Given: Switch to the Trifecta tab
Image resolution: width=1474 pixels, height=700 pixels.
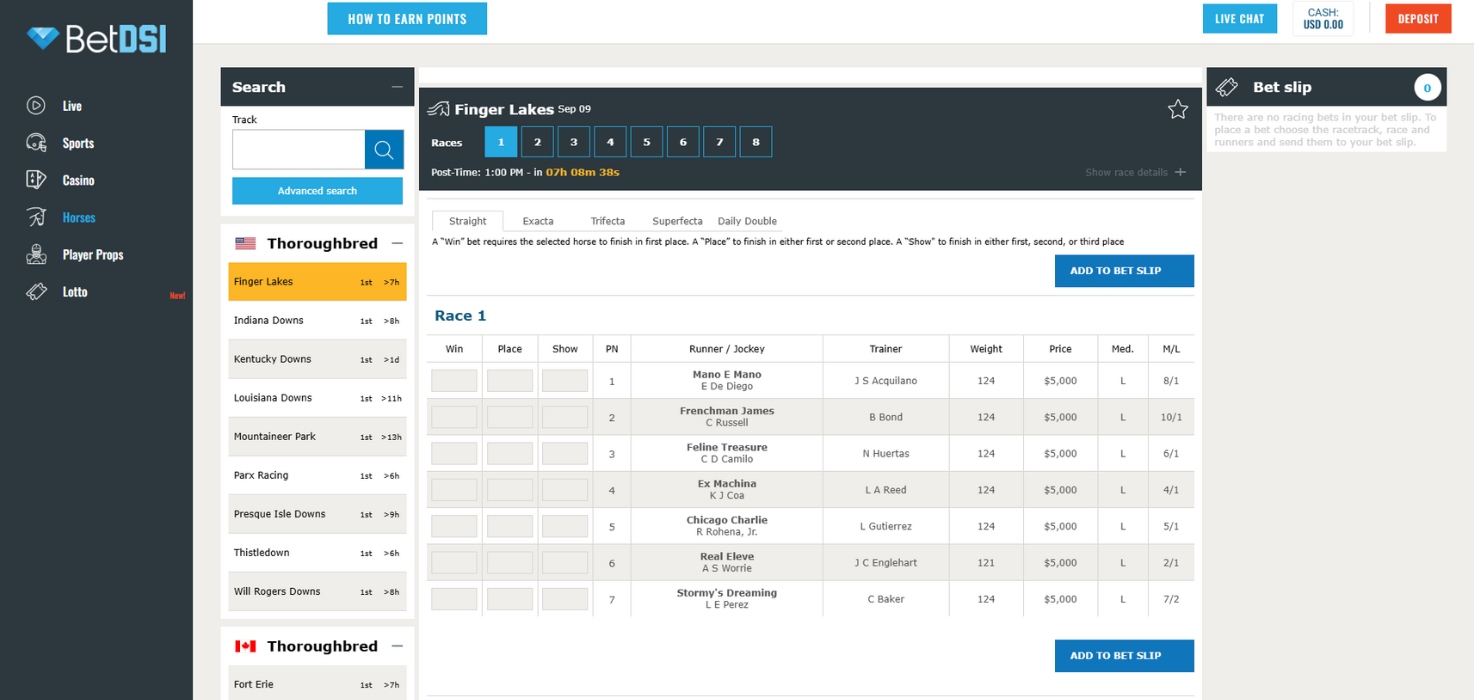Looking at the screenshot, I should pos(608,221).
